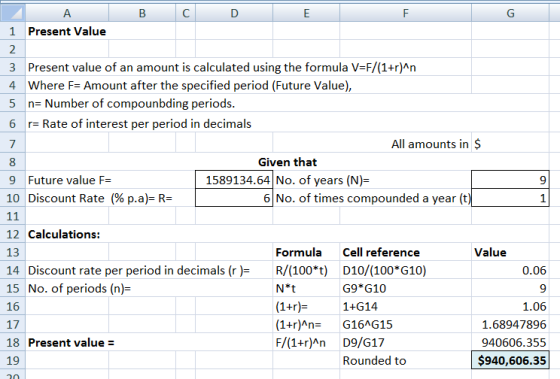This screenshot has width=560, height=379.
Task: Select the result cell $940,606.35
Action: 510,360
